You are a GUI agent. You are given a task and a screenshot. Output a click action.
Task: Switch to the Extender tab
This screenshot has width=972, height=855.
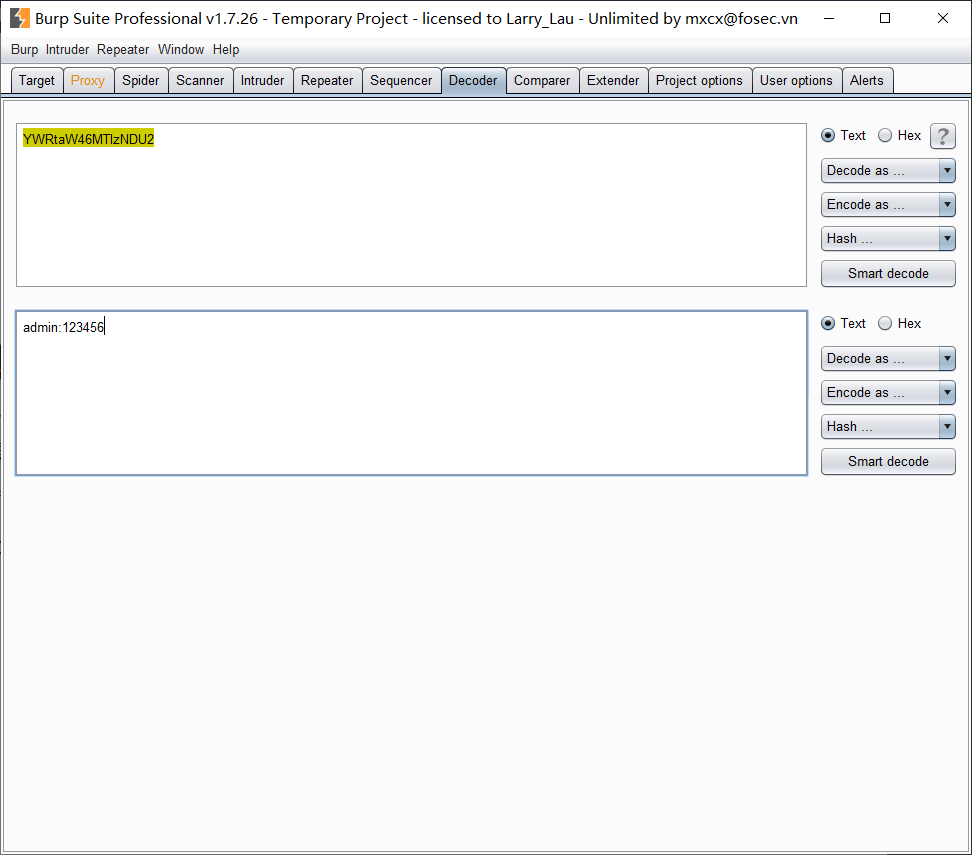613,81
